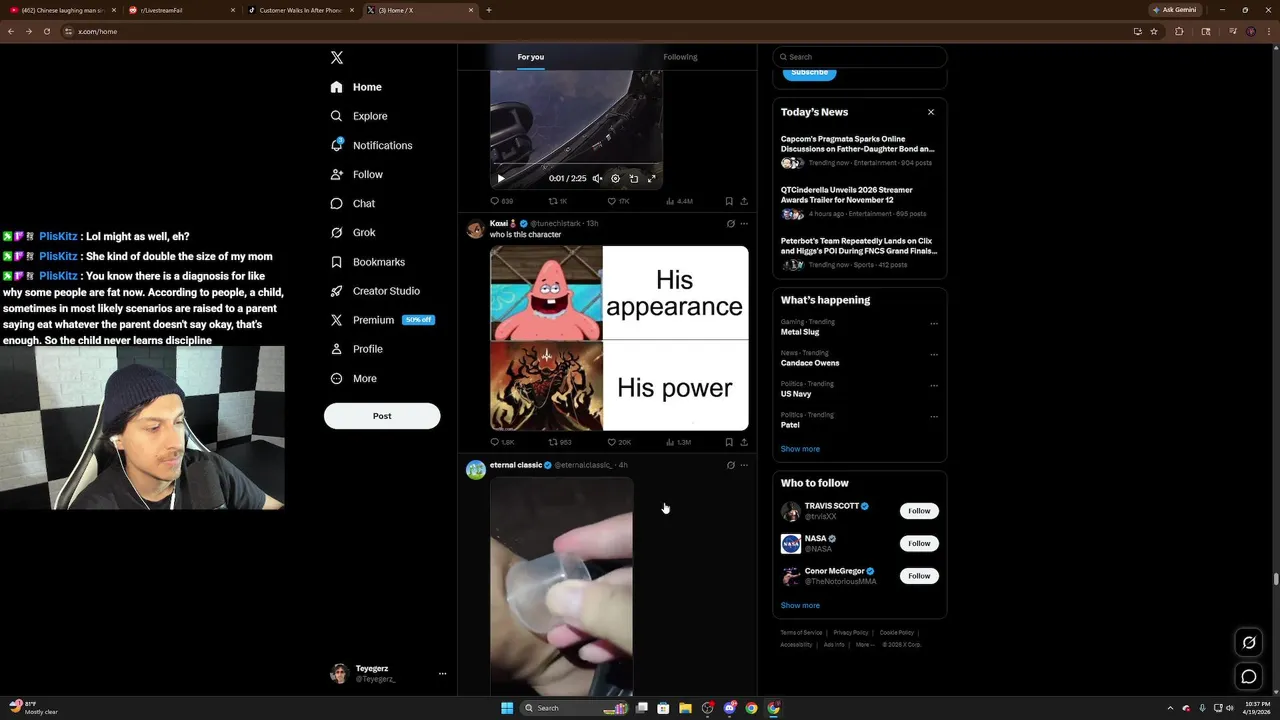Share the 1.3M views post
Image resolution: width=1280 pixels, height=720 pixels.
(x=744, y=442)
